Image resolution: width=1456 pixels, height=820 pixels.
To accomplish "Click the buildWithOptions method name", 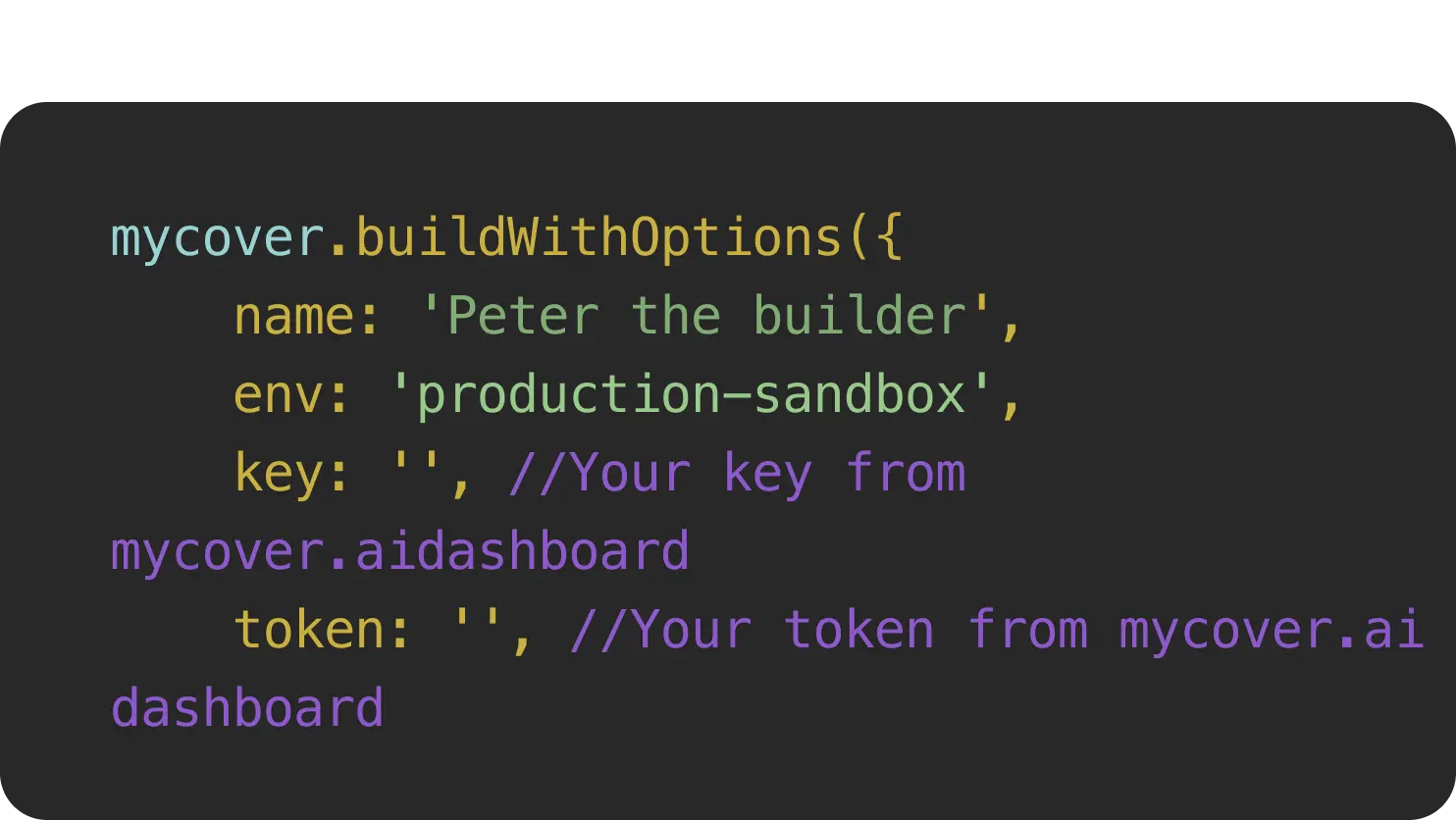I will tap(598, 238).
